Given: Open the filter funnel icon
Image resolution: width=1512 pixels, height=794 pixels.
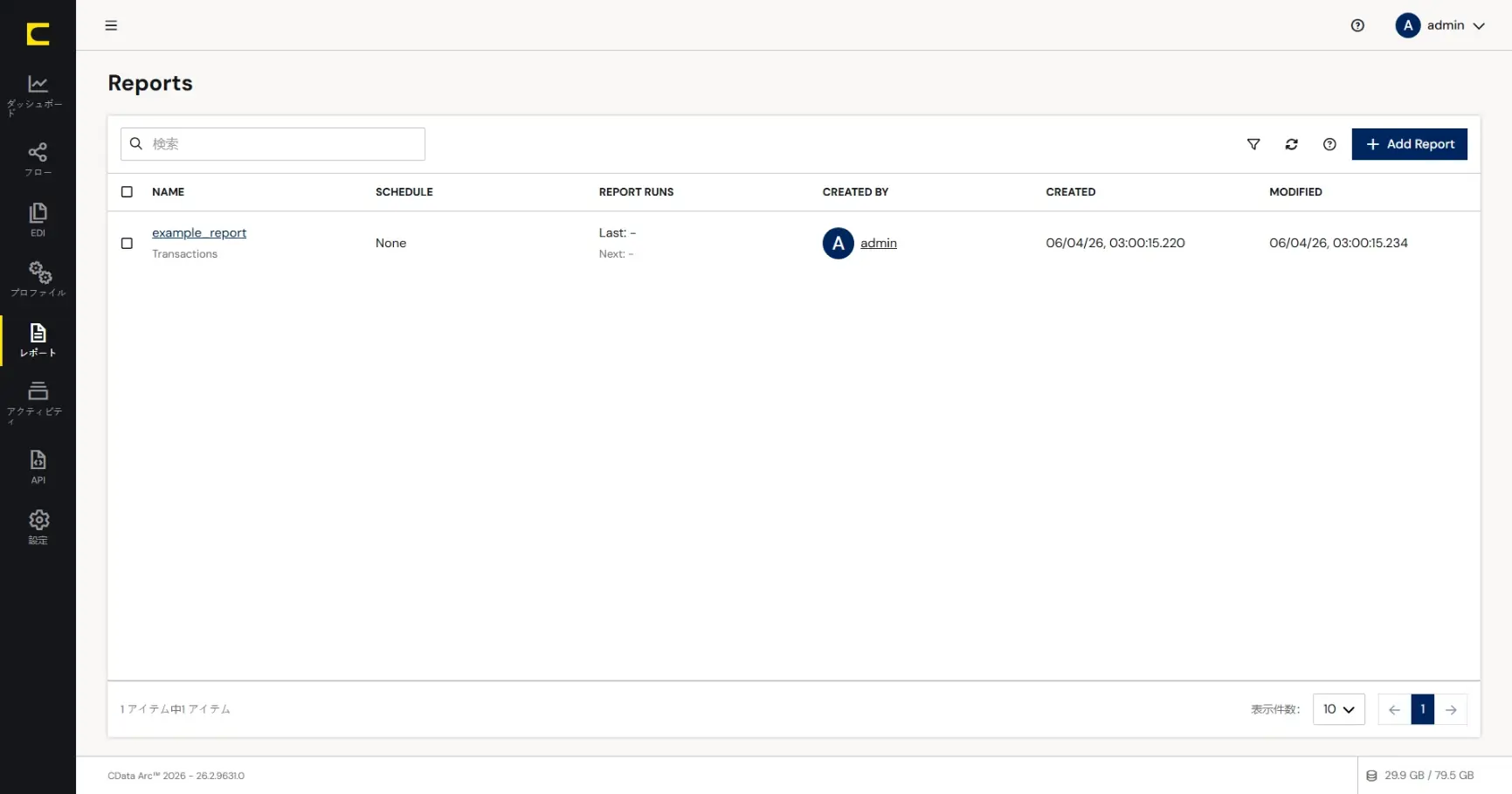Looking at the screenshot, I should click(1253, 144).
